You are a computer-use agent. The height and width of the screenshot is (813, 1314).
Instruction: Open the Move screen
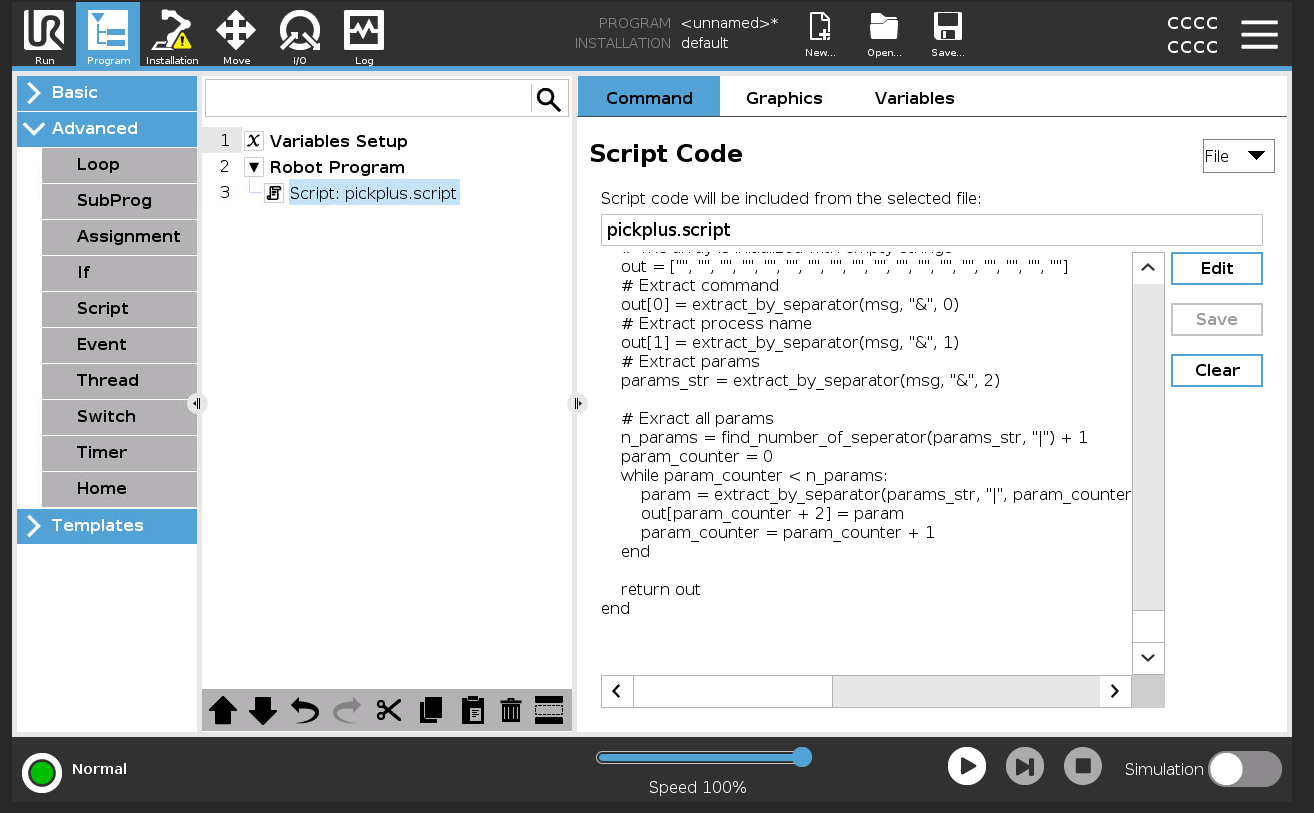coord(236,36)
